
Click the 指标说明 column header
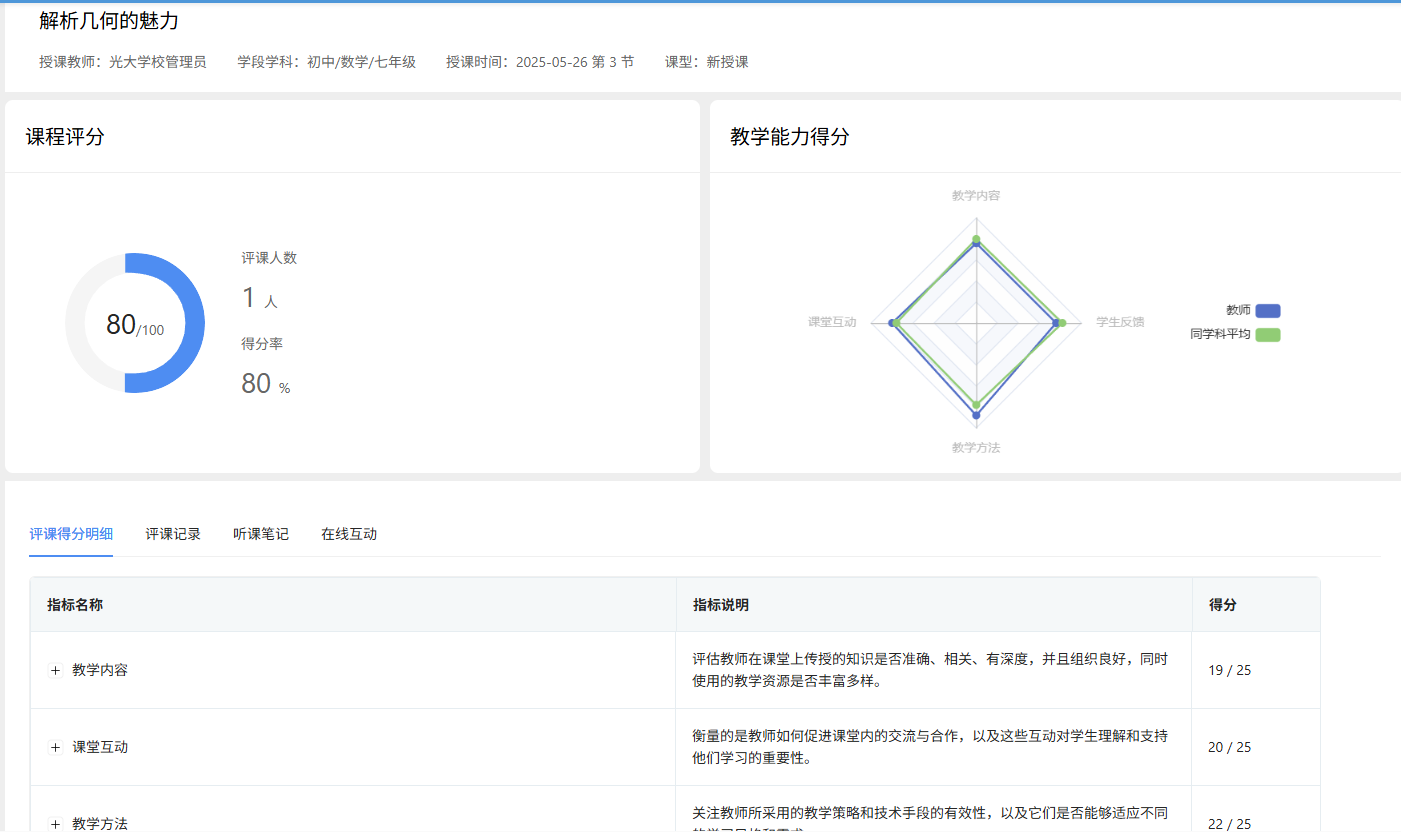tap(721, 605)
